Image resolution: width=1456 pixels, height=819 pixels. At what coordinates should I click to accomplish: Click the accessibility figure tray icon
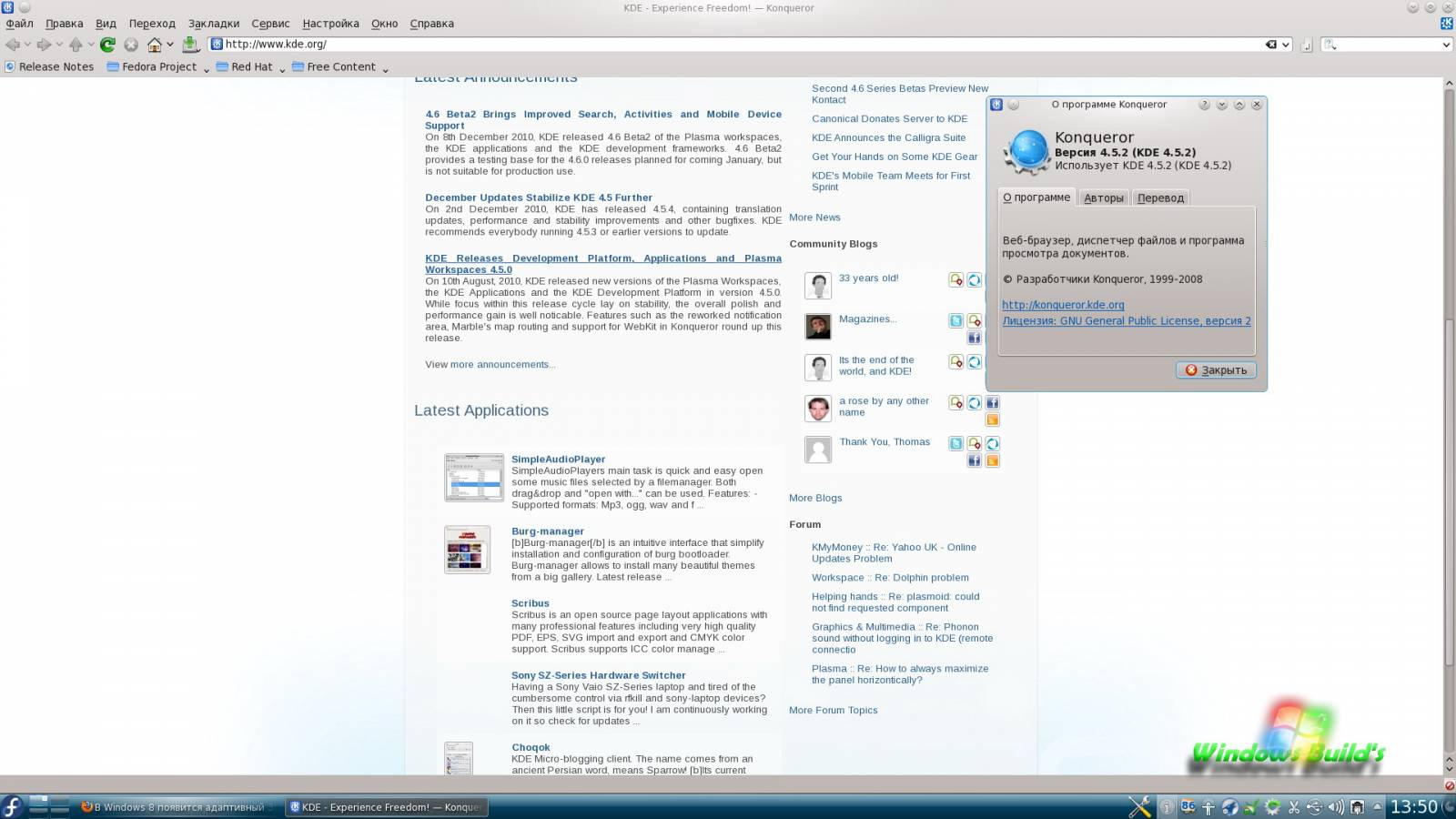1208,807
